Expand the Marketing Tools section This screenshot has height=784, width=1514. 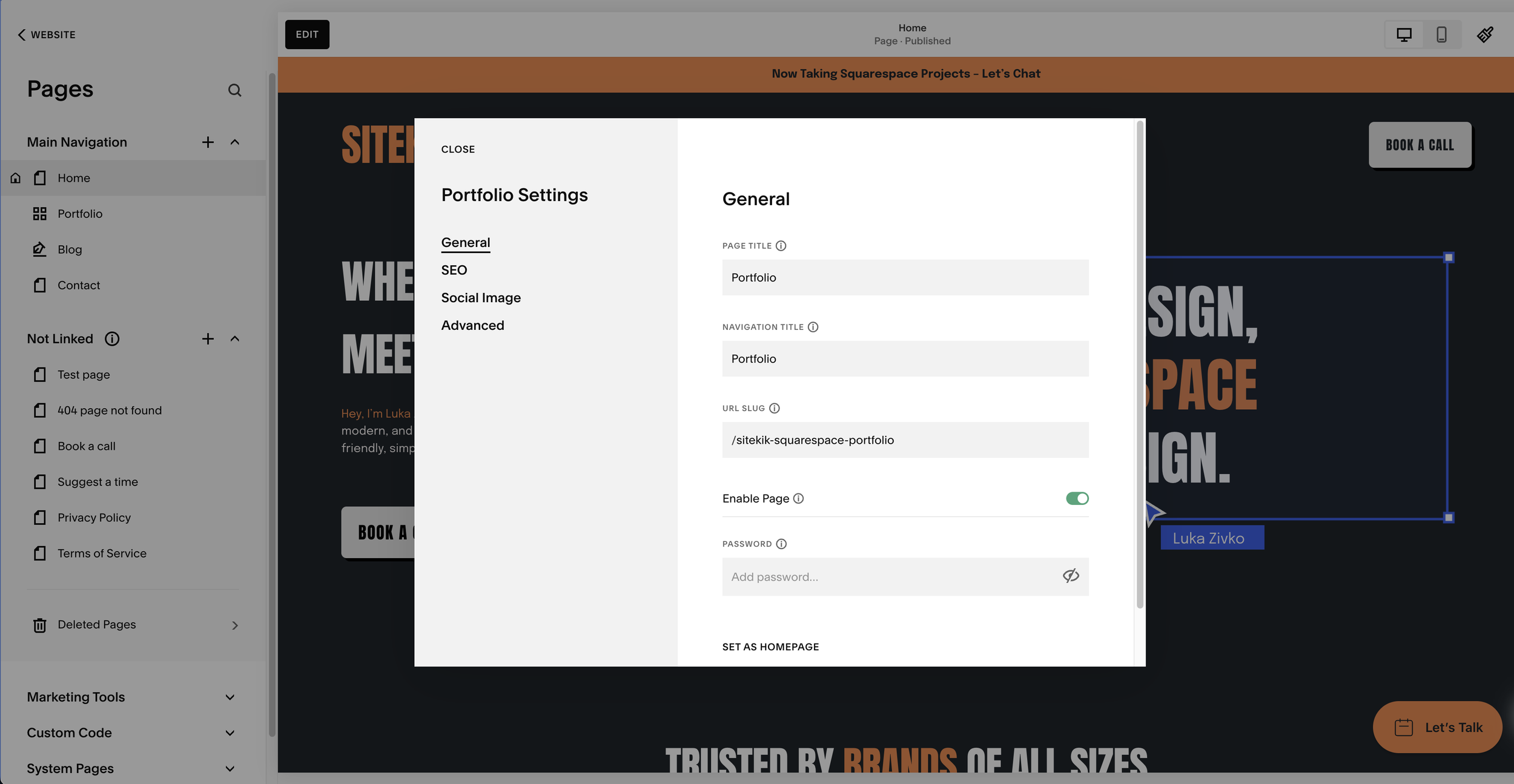click(230, 697)
